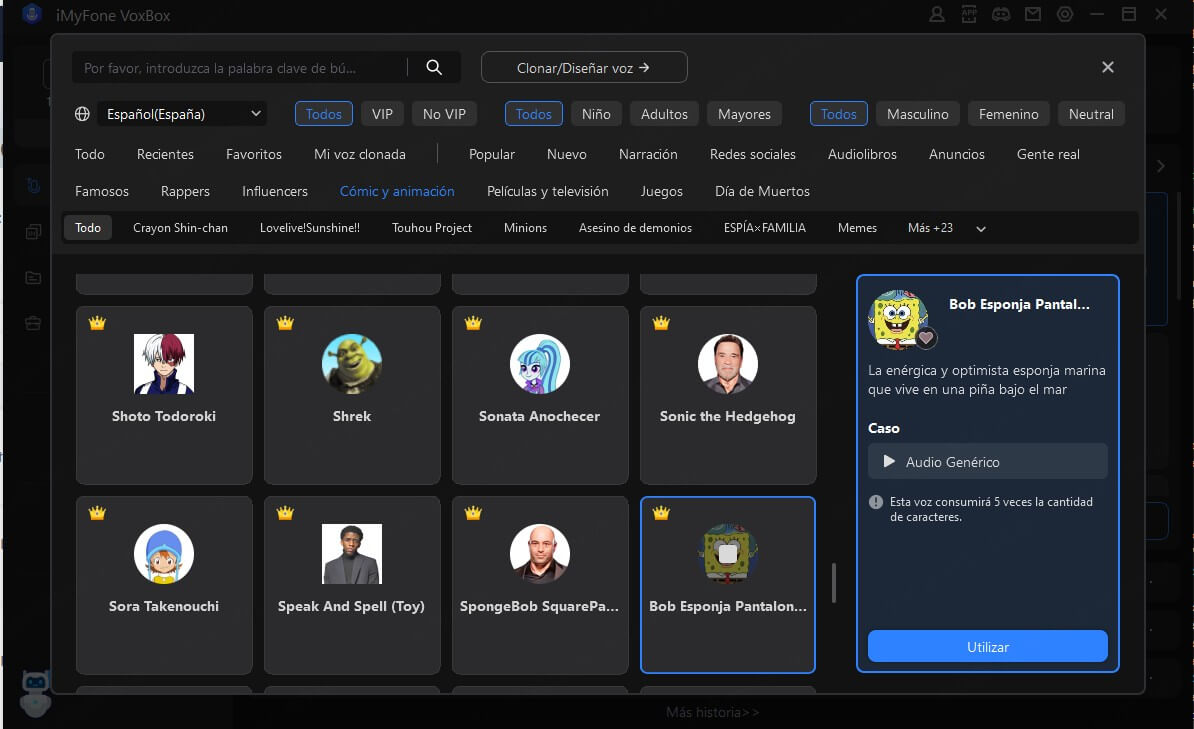Open the Recientes tab

(x=165, y=154)
